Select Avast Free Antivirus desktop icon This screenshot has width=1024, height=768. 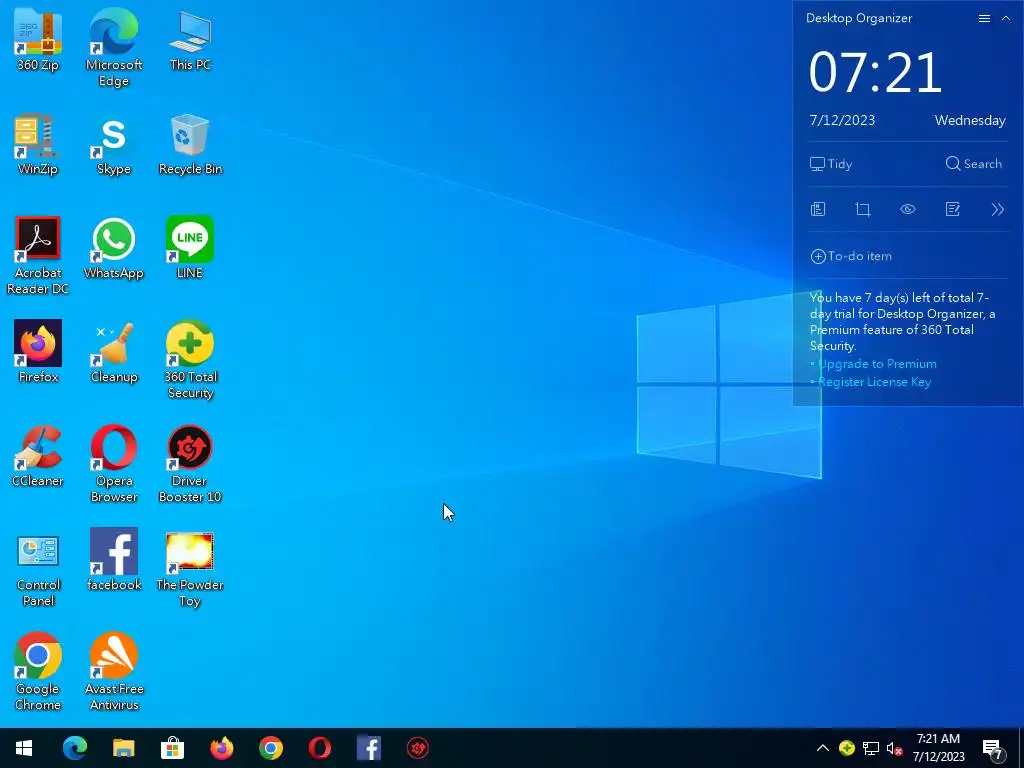114,671
